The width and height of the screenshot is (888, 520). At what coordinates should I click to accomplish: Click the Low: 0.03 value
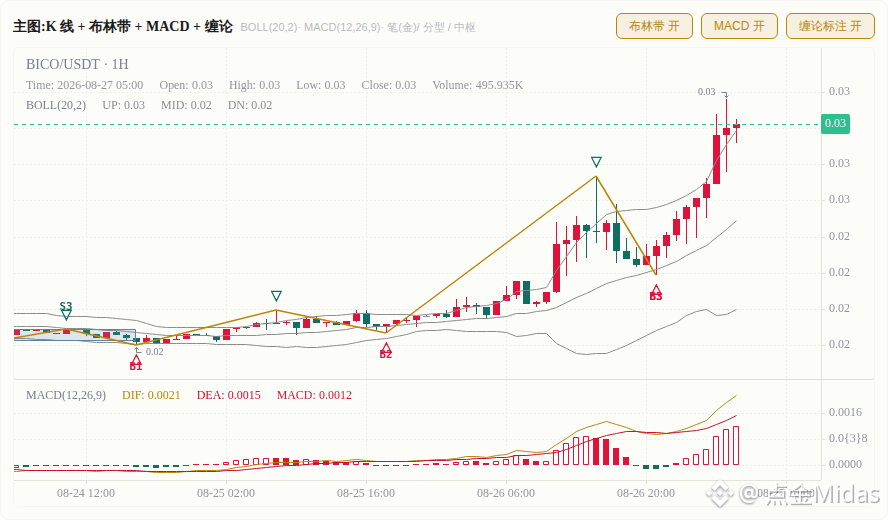(x=321, y=85)
